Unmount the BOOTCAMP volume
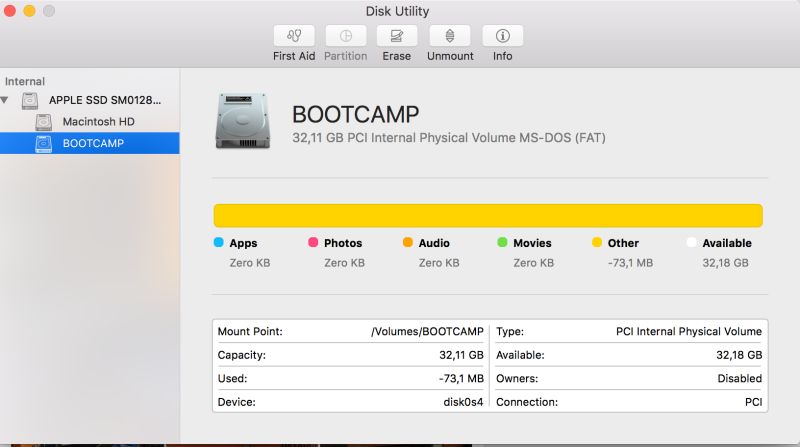This screenshot has height=447, width=800. [450, 36]
